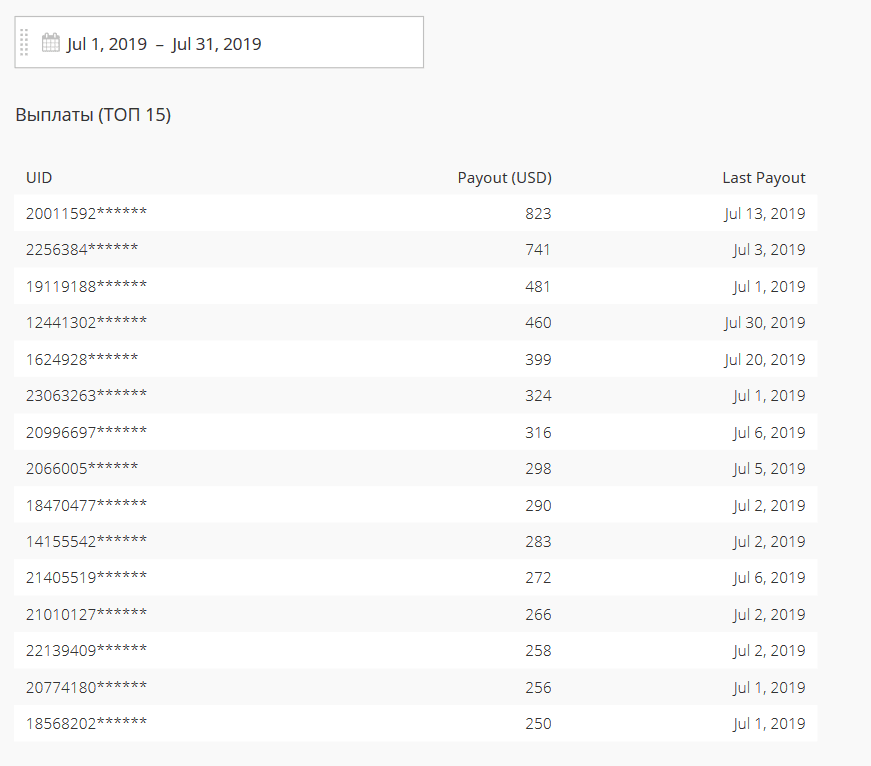Select UID 18568202******
The width and height of the screenshot is (871, 766).
(x=86, y=724)
